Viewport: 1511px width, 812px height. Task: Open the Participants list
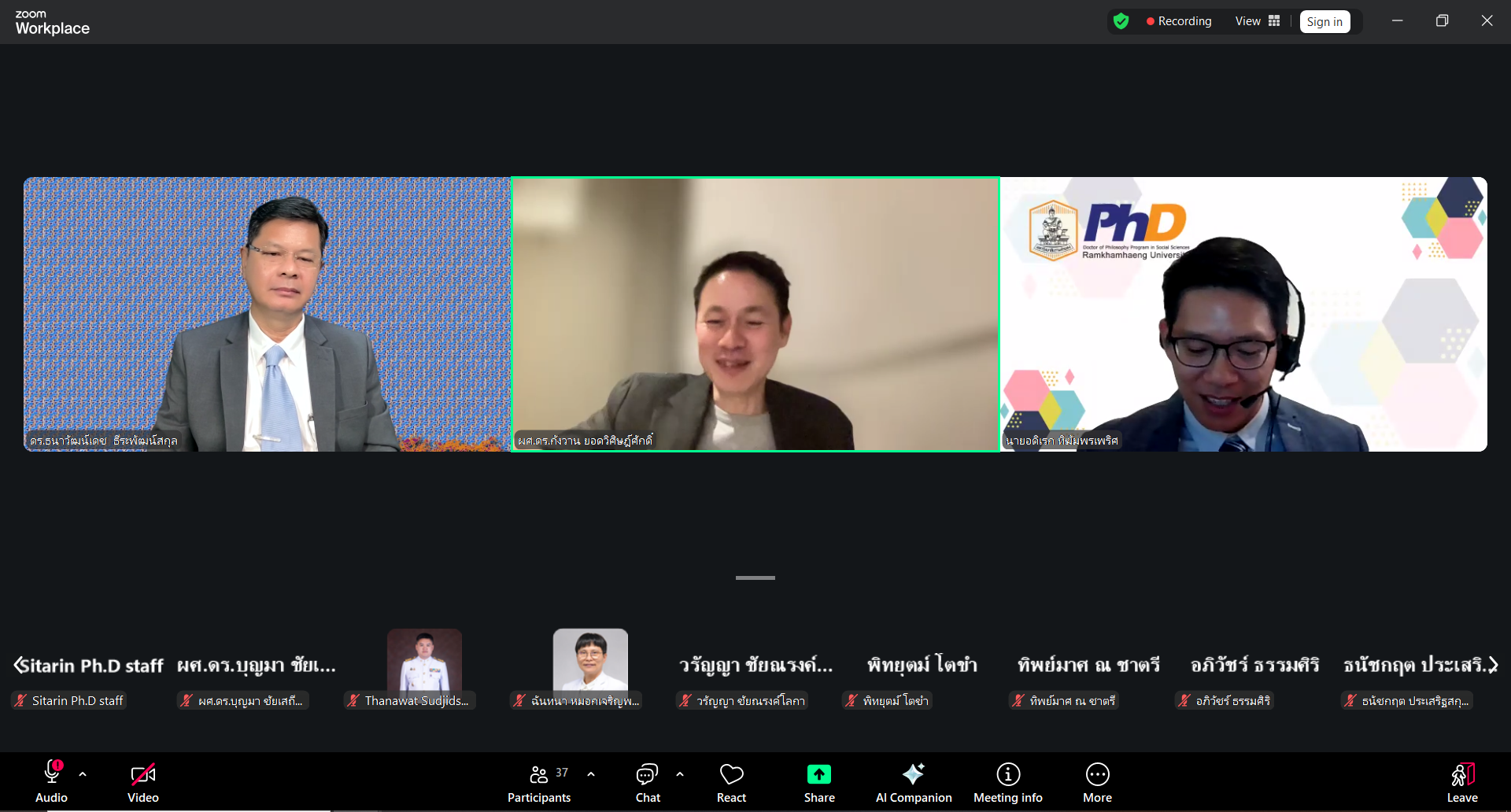(539, 783)
